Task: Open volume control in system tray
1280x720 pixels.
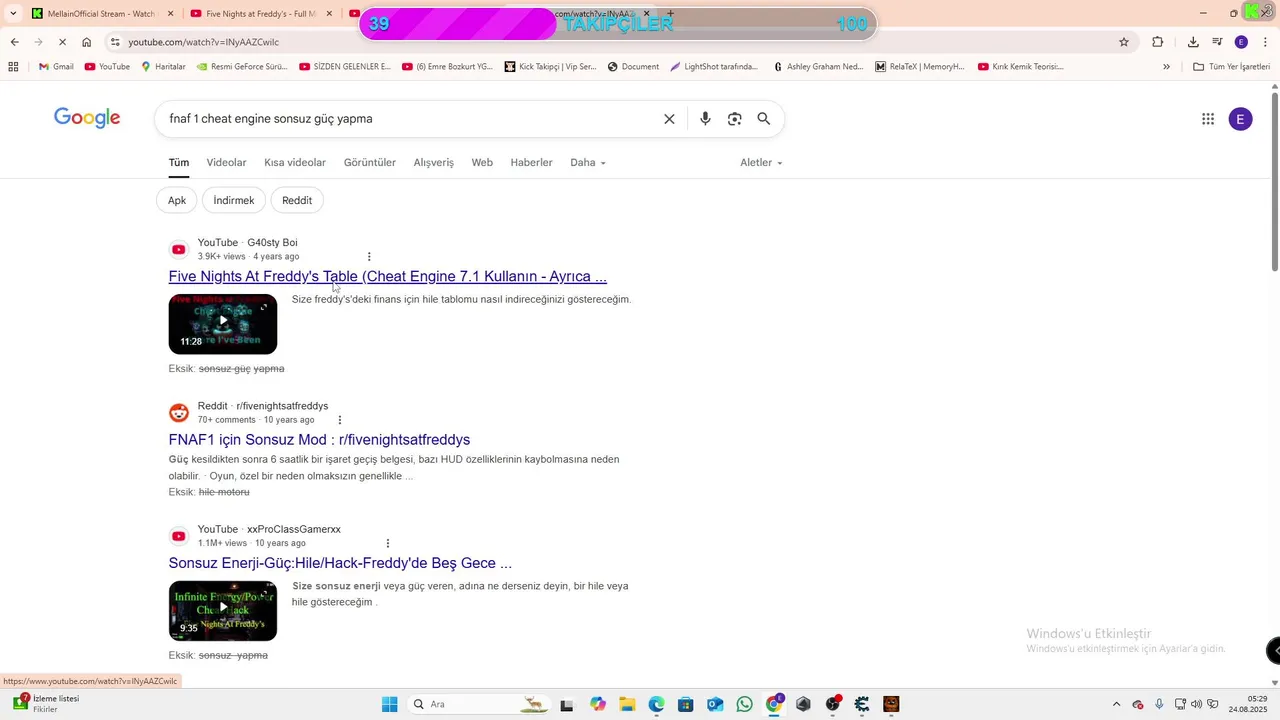Action: pos(1198,704)
